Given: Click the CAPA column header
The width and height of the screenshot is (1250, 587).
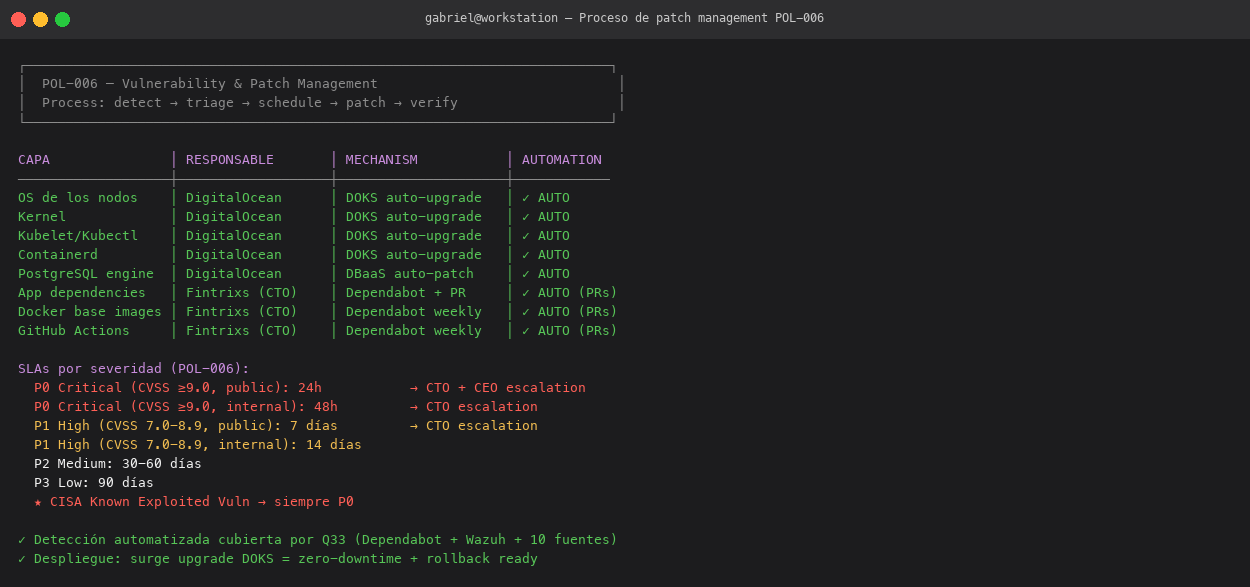Looking at the screenshot, I should click(34, 160).
